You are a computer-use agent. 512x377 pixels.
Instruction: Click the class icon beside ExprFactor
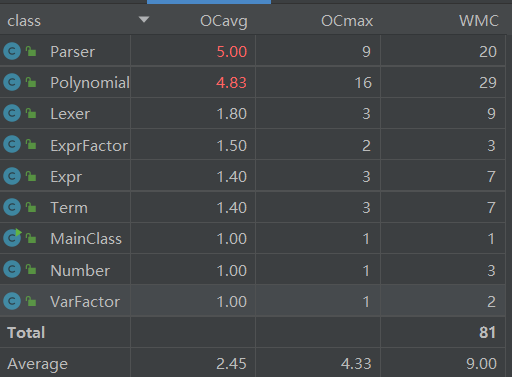point(12,145)
